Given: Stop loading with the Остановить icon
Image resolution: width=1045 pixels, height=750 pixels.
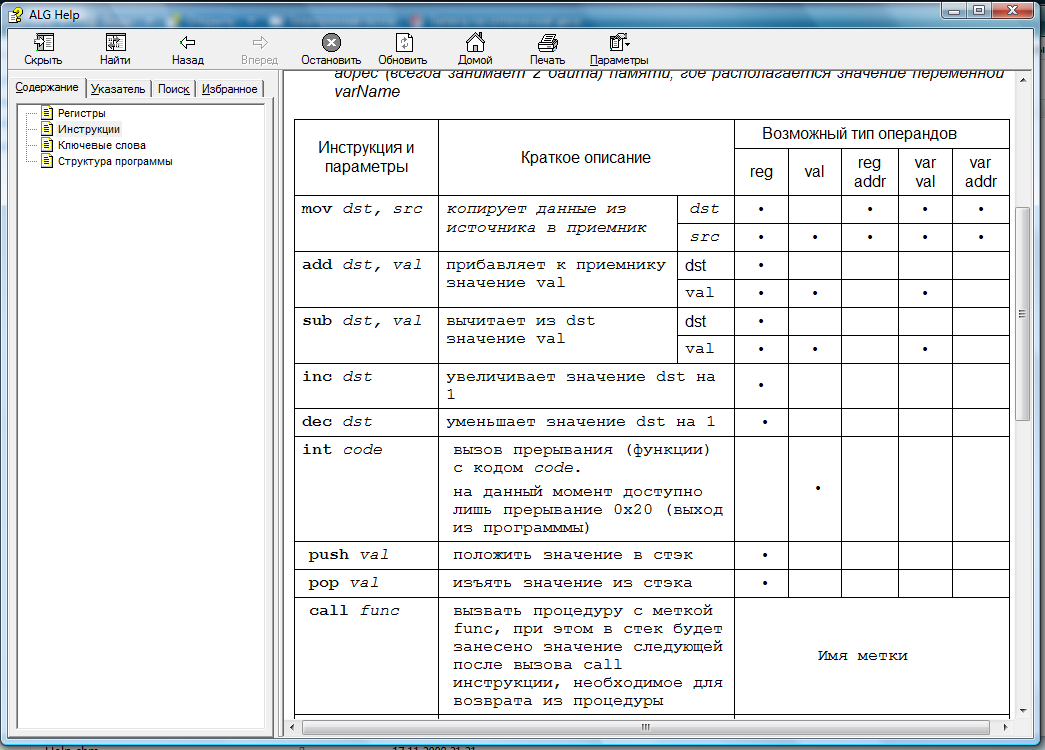Looking at the screenshot, I should coord(331,43).
